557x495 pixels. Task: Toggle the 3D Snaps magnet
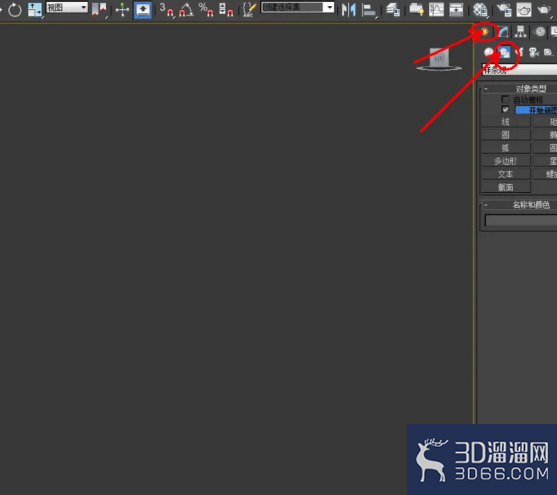click(x=167, y=10)
